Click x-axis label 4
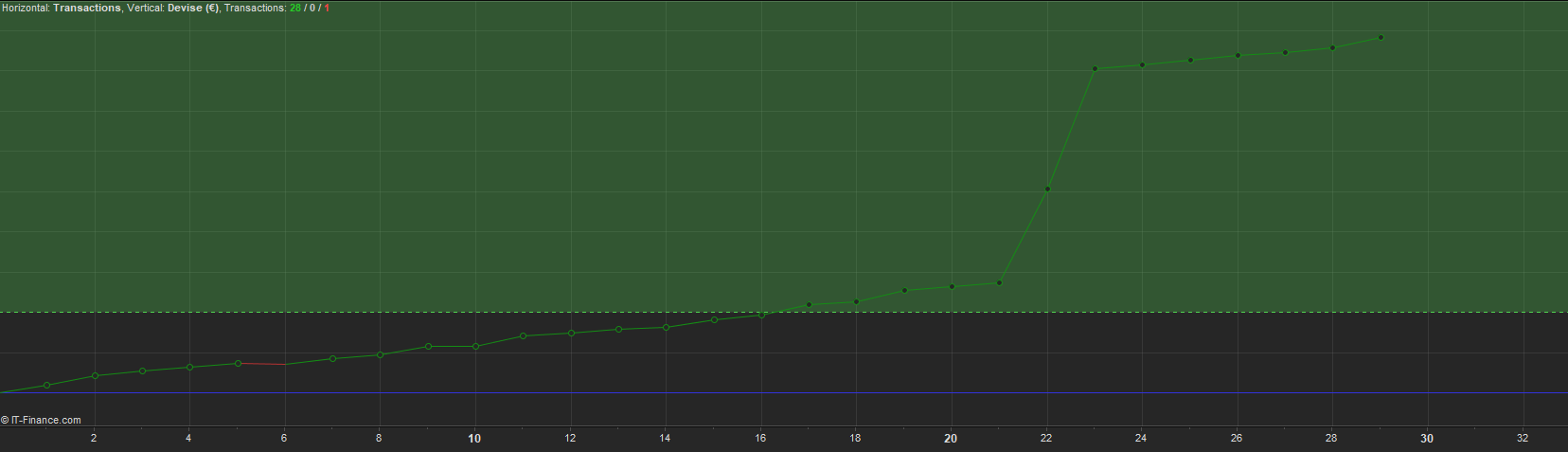This screenshot has height=452, width=1568. pos(188,438)
